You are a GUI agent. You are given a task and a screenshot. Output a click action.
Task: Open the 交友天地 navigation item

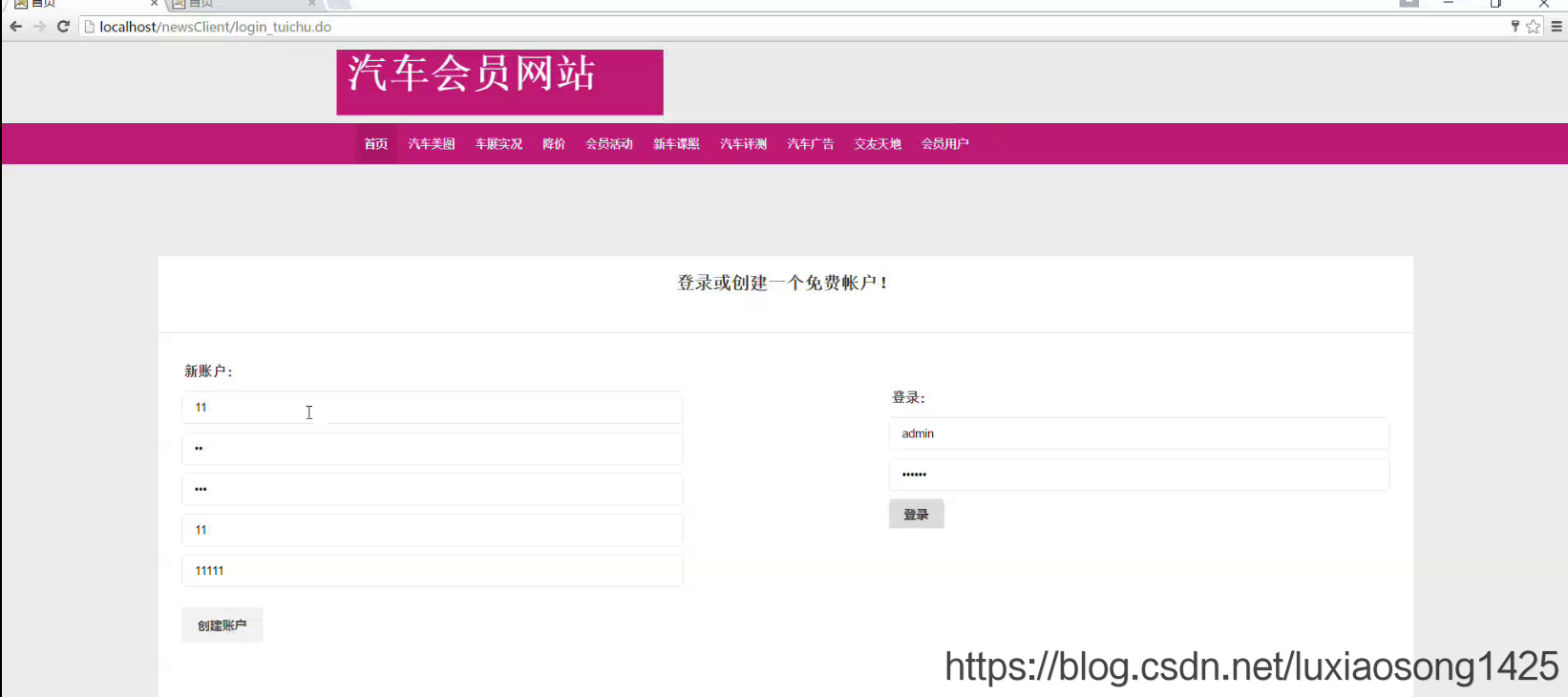tap(878, 144)
